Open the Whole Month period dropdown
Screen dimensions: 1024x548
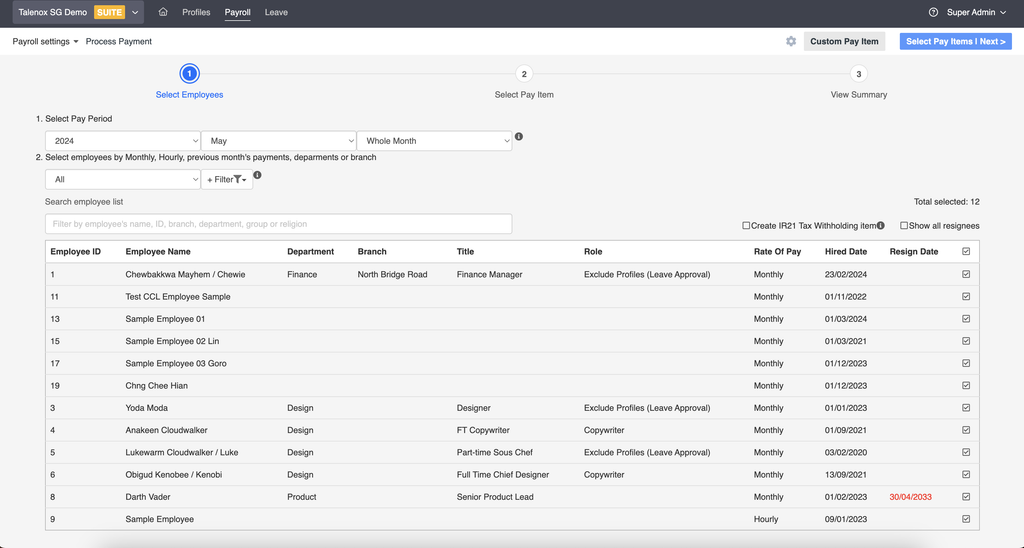point(434,140)
